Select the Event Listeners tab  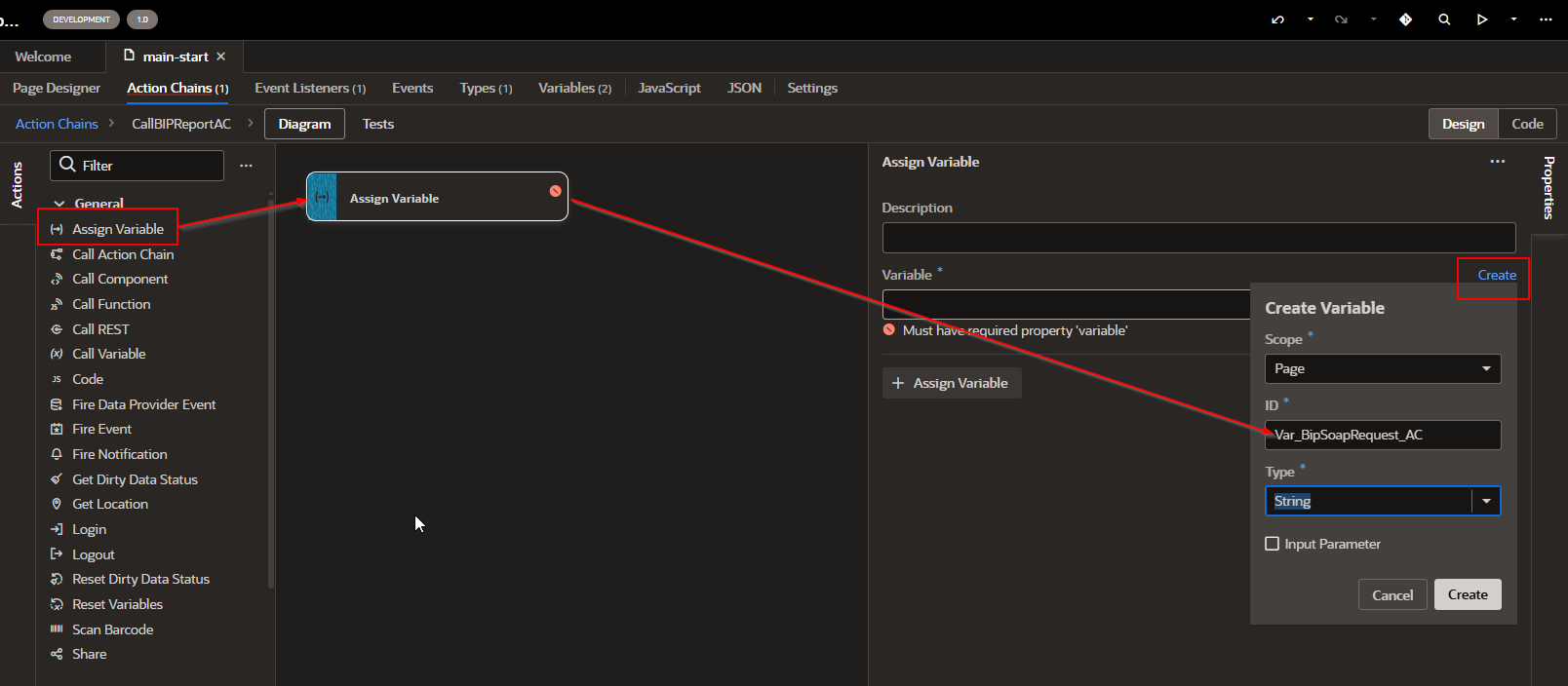click(310, 88)
